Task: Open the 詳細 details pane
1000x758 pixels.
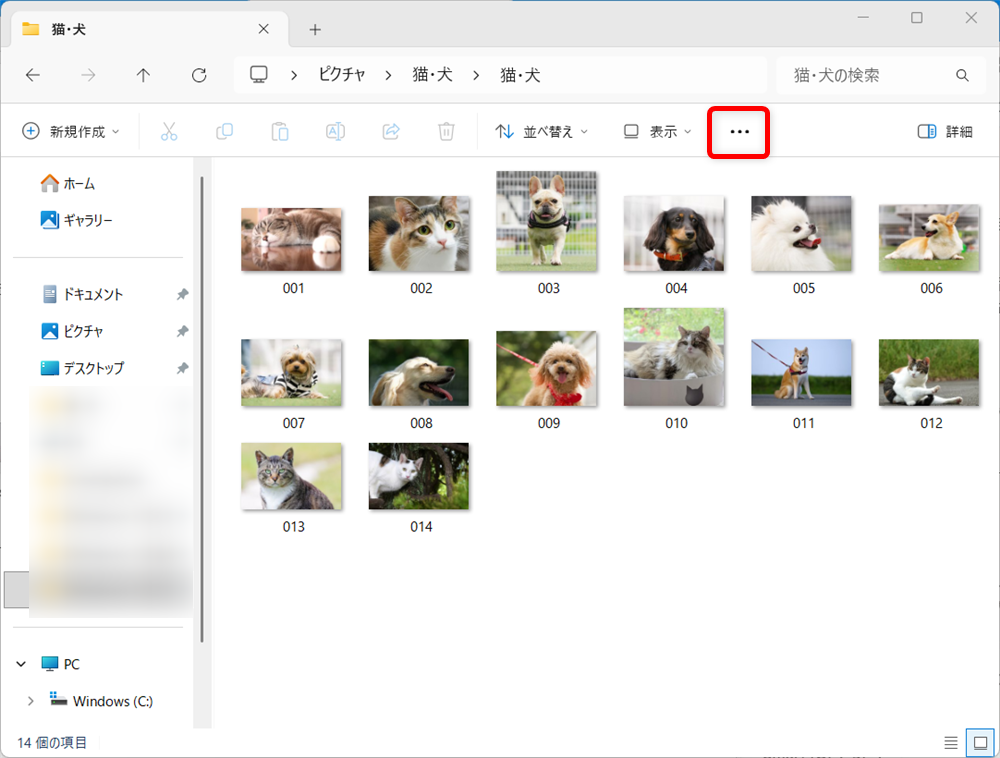Action: point(944,130)
